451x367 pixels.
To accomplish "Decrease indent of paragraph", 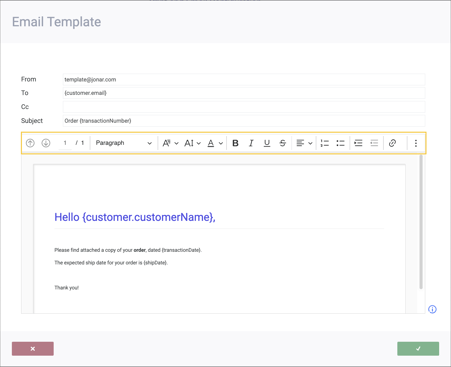I will (x=374, y=143).
